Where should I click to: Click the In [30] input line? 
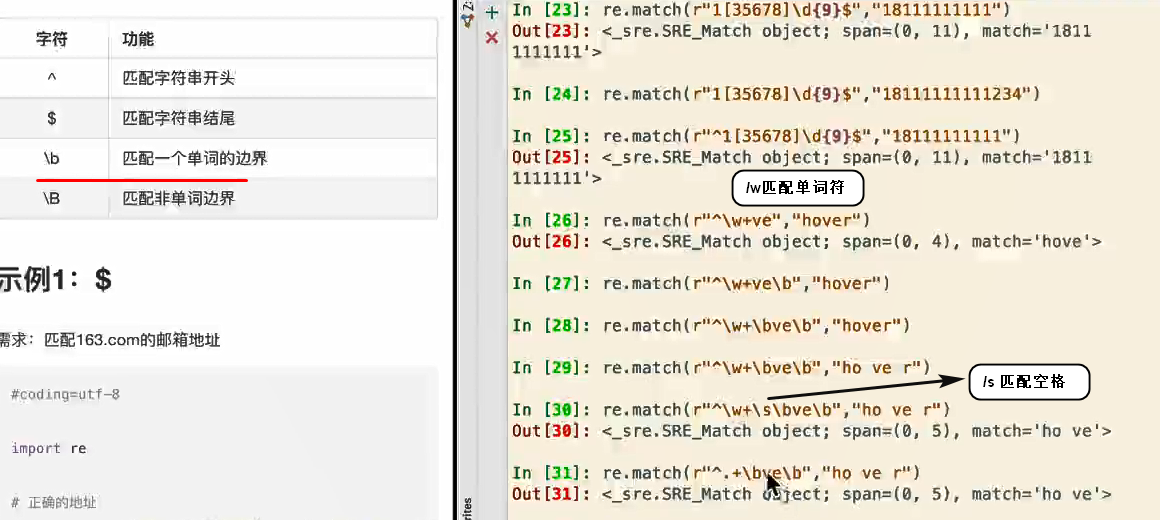(x=731, y=410)
